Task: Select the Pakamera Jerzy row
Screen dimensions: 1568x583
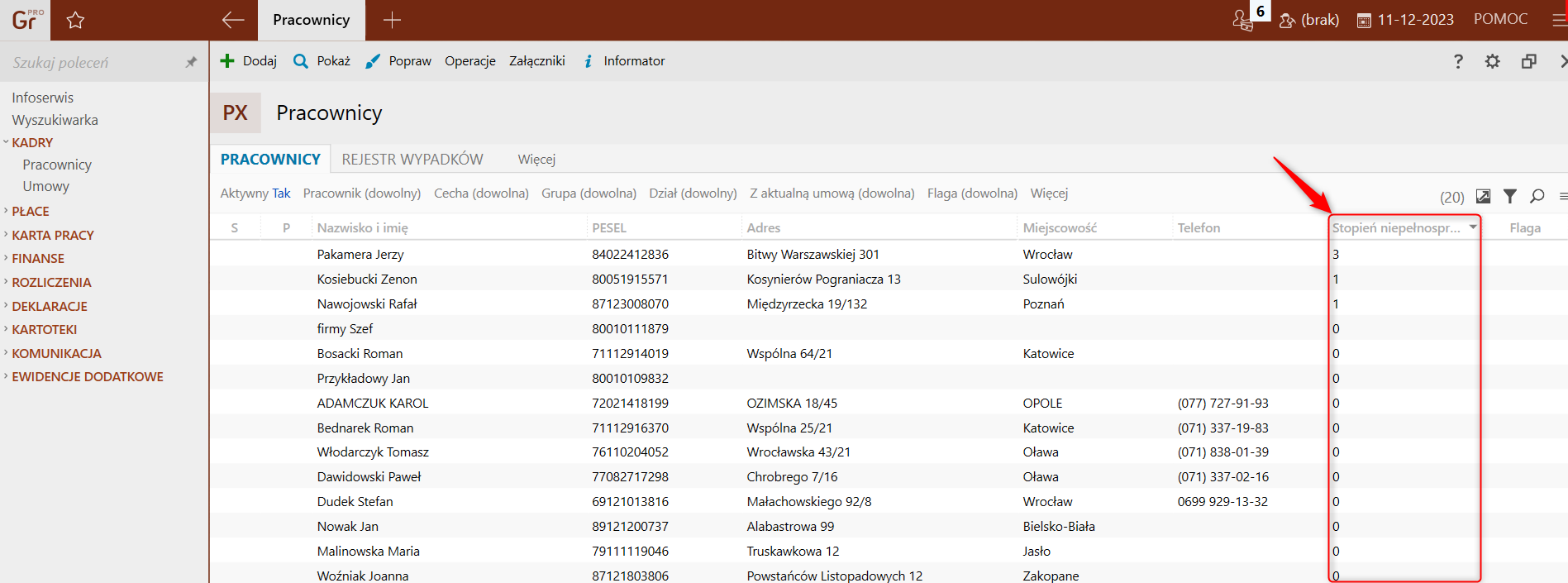Action: [360, 255]
